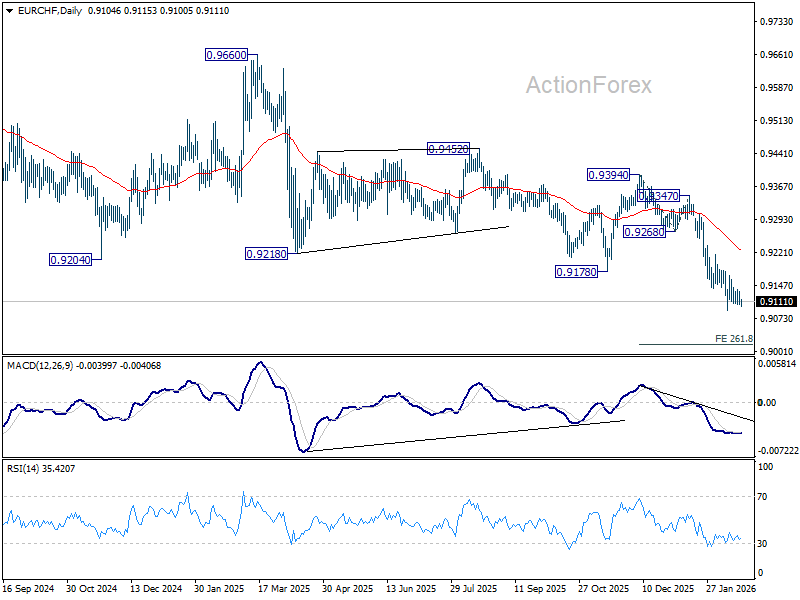This screenshot has width=800, height=600.
Task: Click the 0.93470 price label
Action: click(x=659, y=195)
